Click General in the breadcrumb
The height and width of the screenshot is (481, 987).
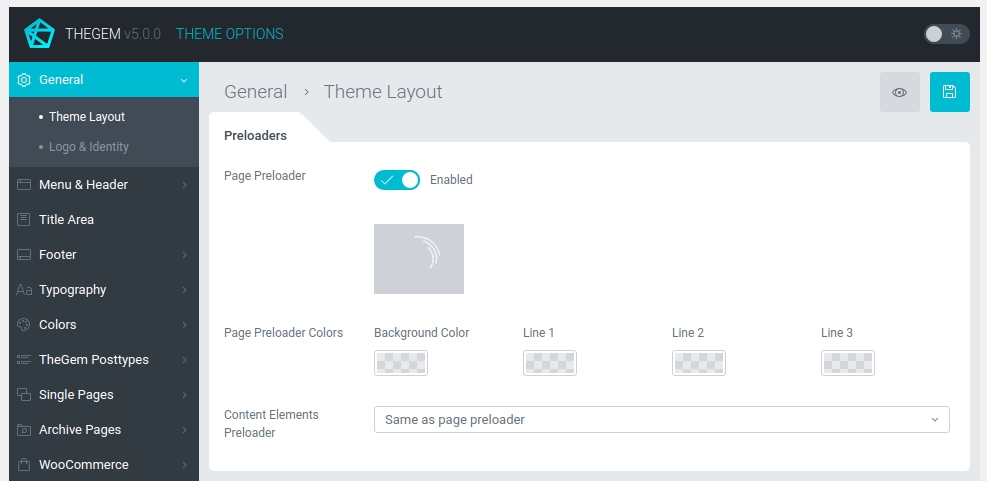click(255, 92)
